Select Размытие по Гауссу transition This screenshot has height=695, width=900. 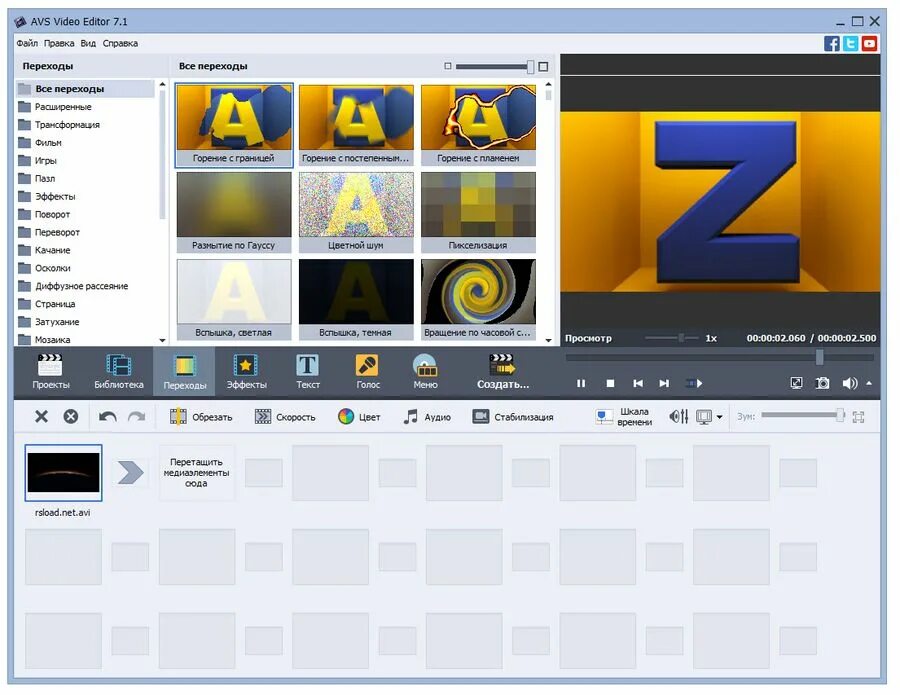[234, 212]
